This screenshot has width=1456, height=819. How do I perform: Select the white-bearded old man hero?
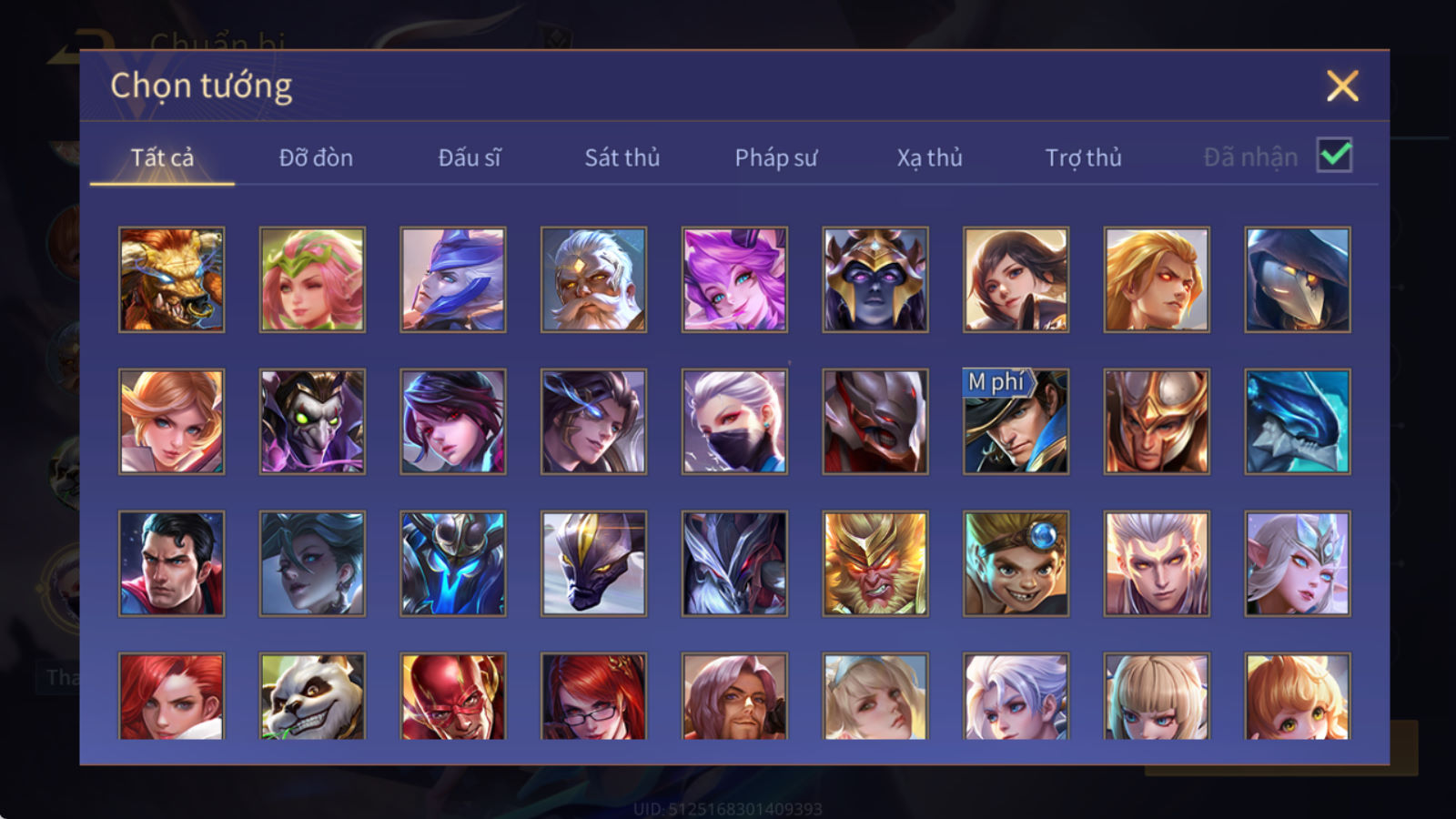click(593, 279)
